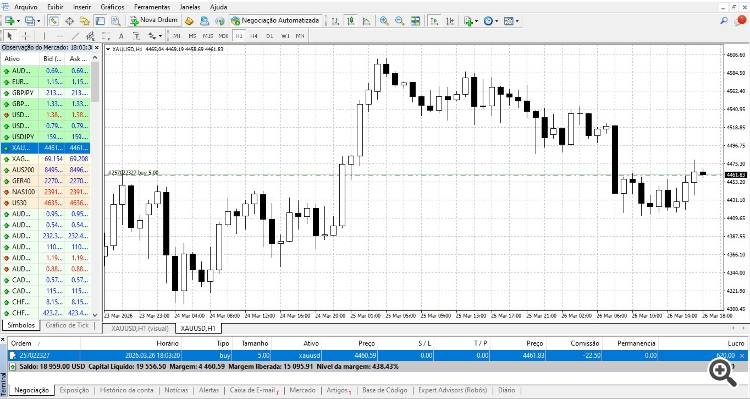Select the trendline tool
750x399 pixels.
(75, 36)
